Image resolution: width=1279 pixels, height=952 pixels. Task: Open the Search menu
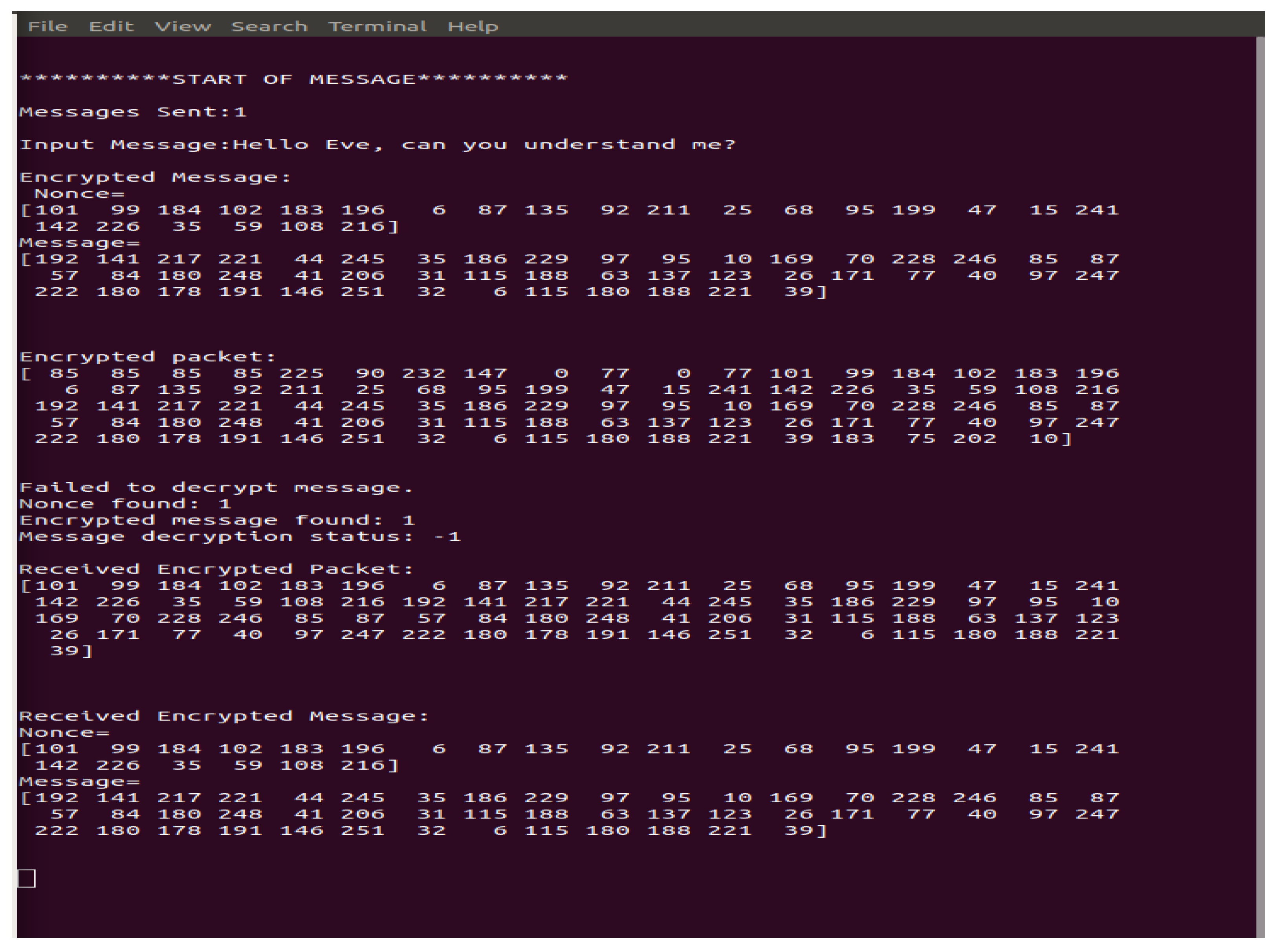[269, 26]
